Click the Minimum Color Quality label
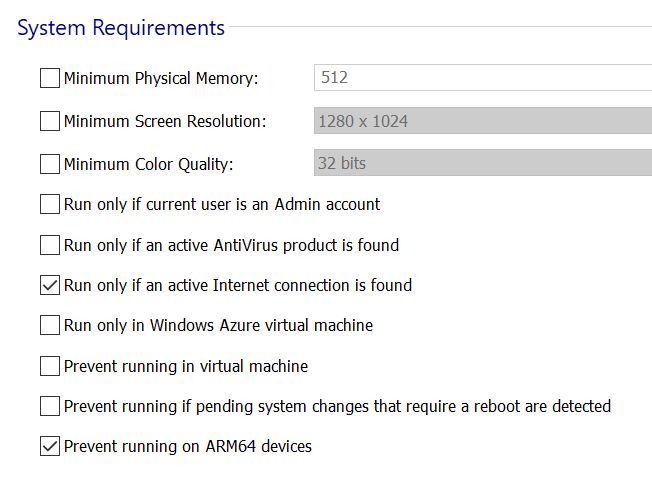The image size is (652, 480). [148, 164]
